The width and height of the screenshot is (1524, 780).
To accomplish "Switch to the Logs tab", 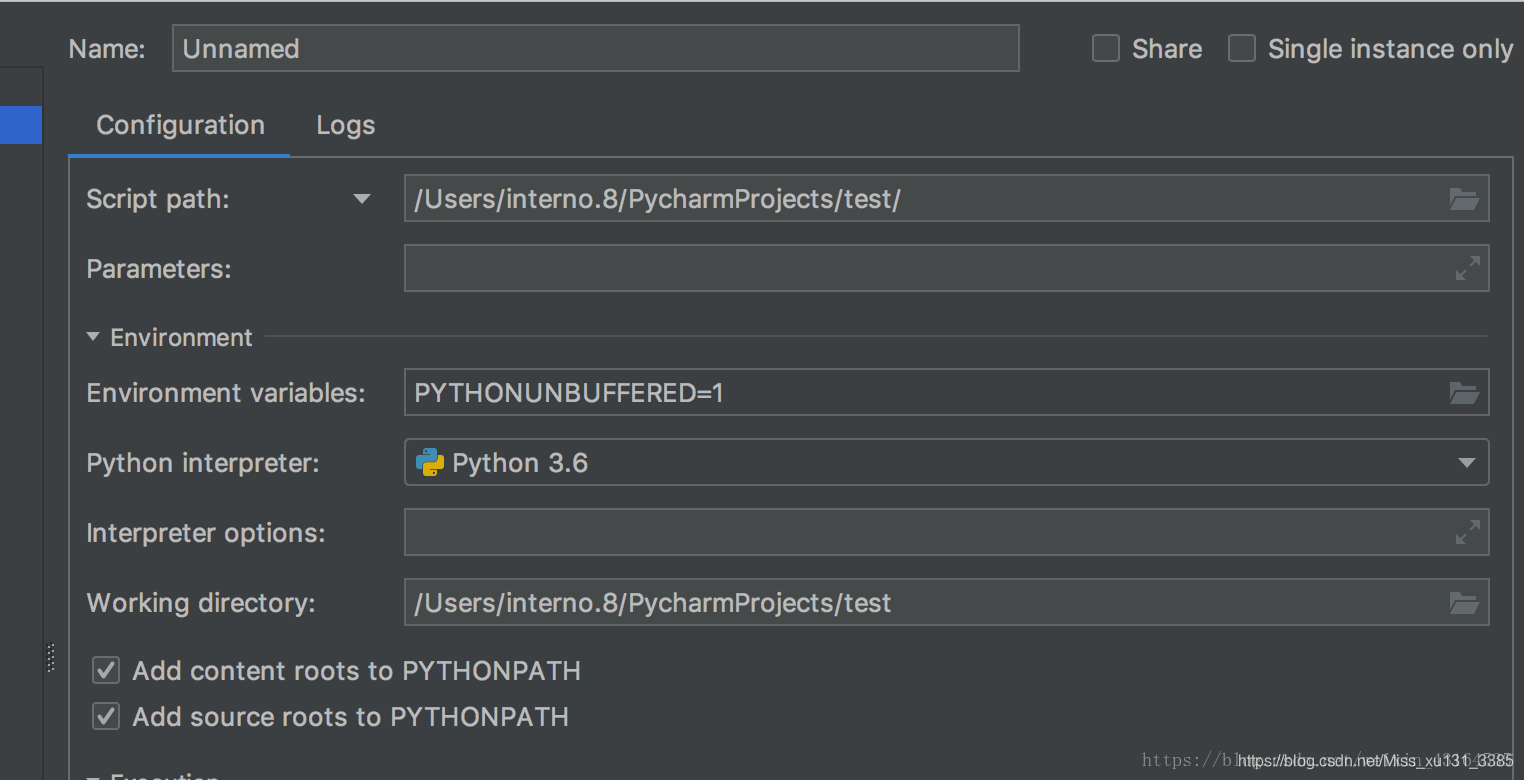I will (345, 125).
